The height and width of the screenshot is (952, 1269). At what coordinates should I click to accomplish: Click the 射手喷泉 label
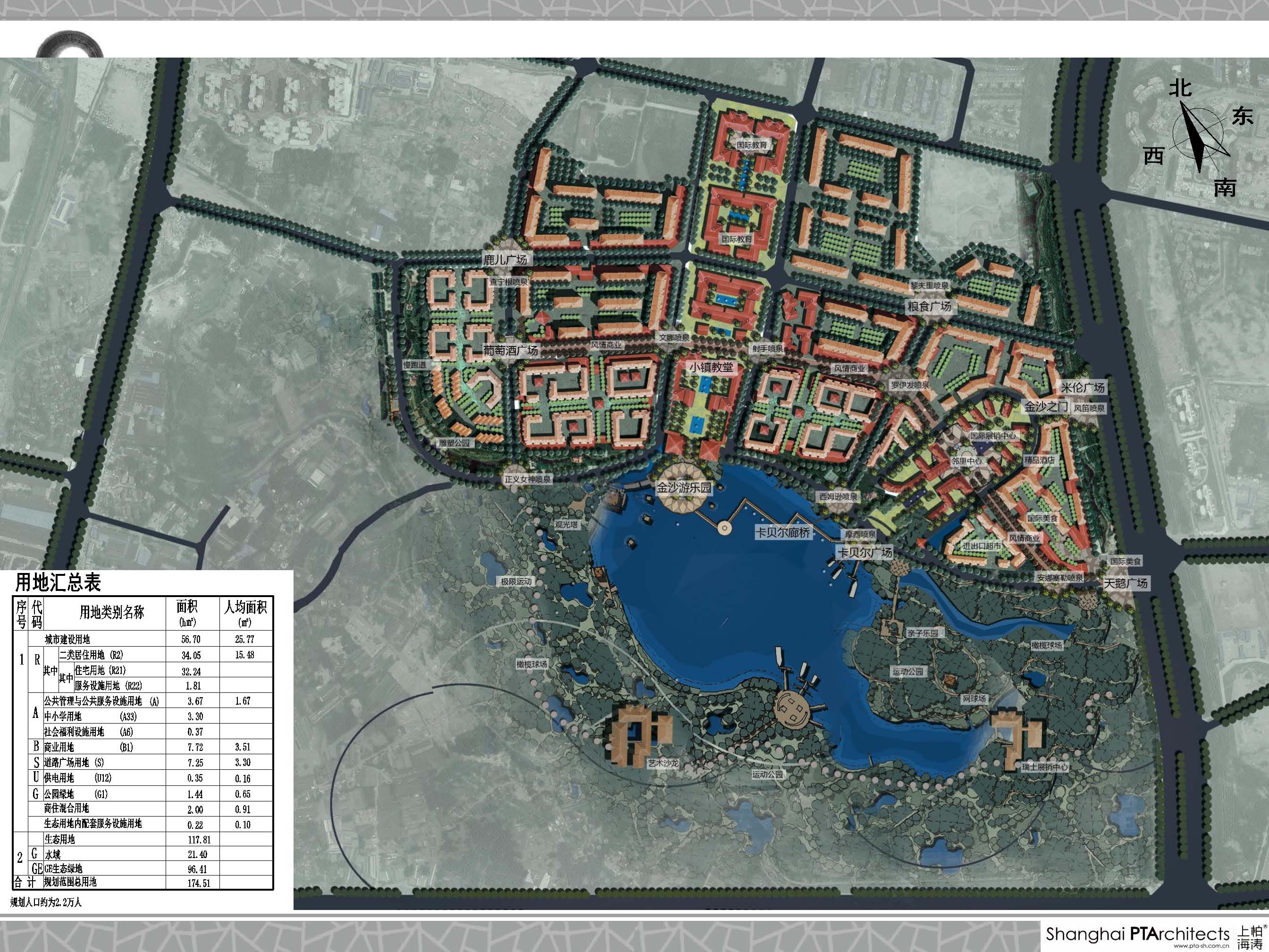[x=768, y=348]
